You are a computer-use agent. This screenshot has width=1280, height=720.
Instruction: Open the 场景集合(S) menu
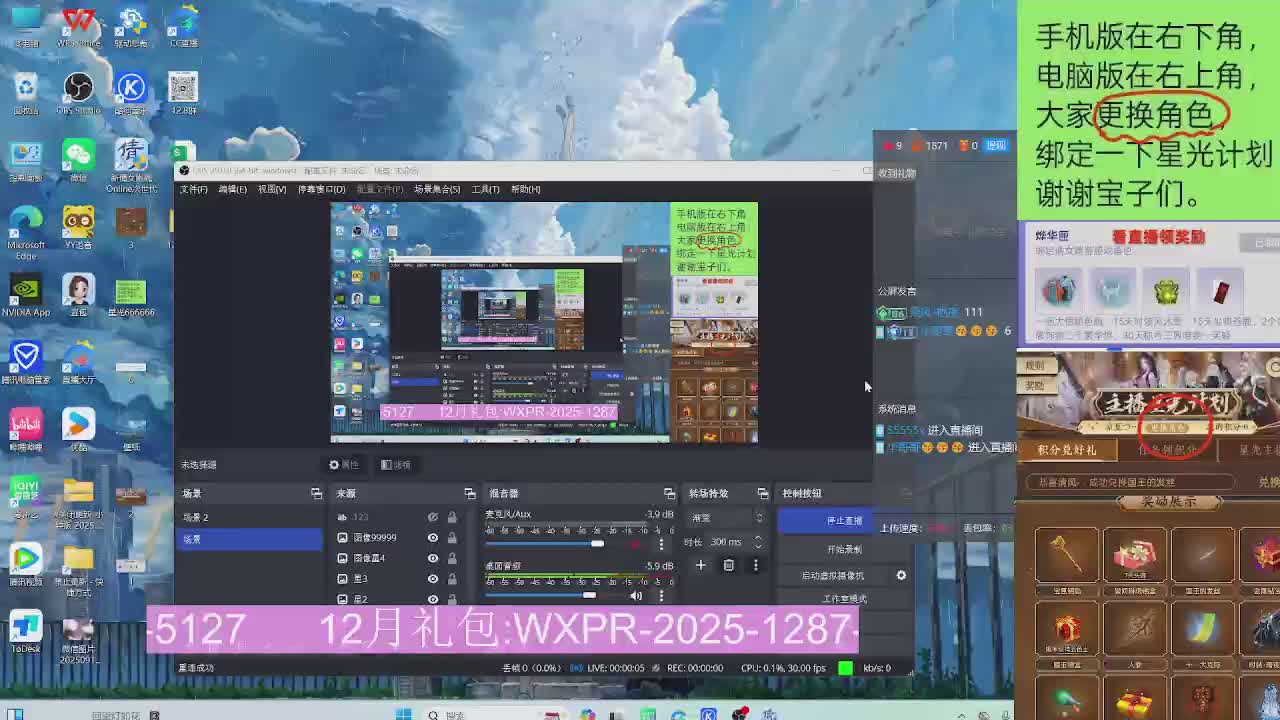tap(437, 189)
